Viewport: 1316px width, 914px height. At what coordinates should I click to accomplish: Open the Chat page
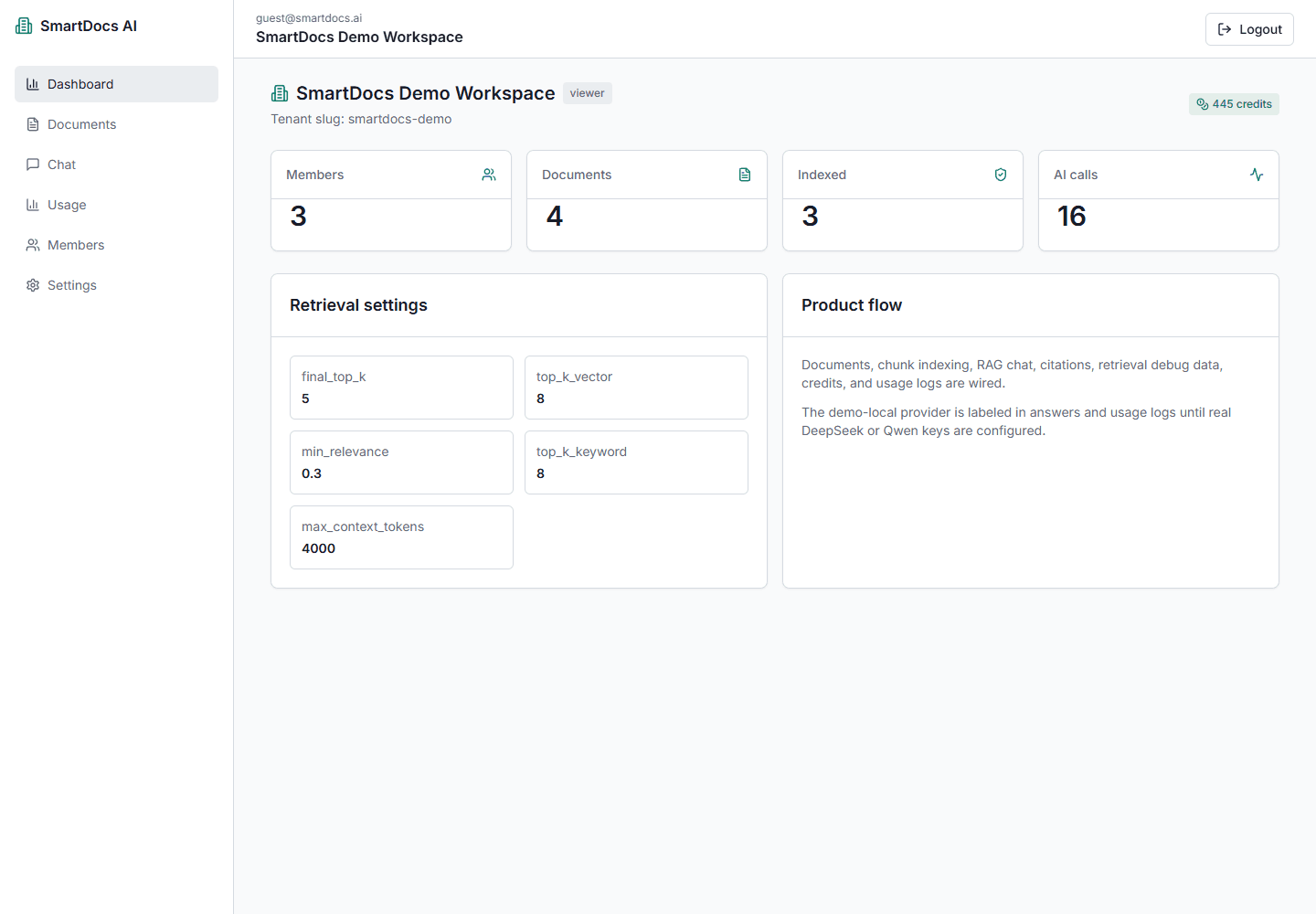tap(116, 165)
